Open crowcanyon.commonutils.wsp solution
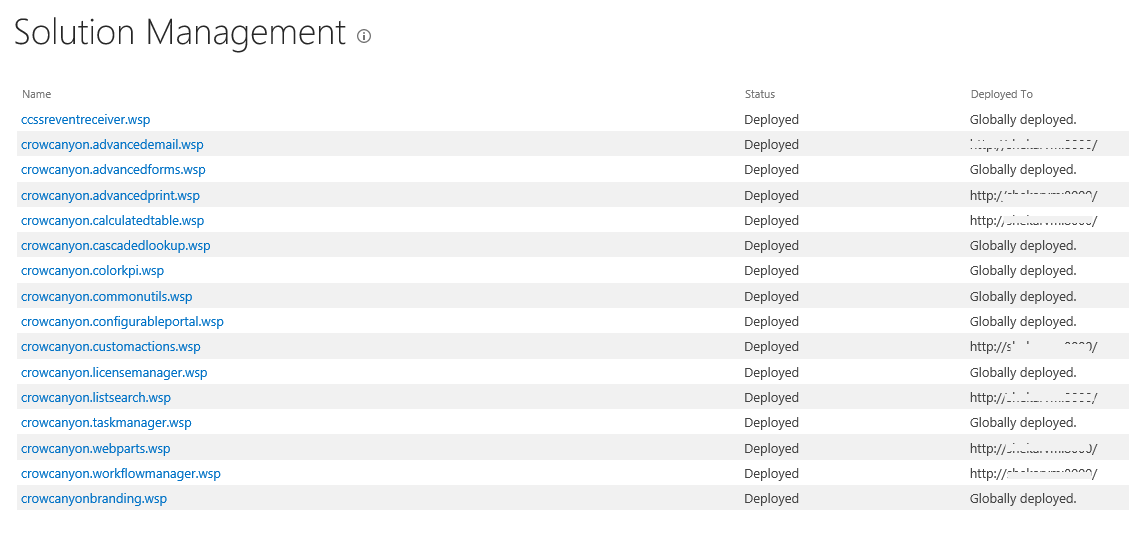Viewport: 1129px width, 540px height. [x=107, y=296]
